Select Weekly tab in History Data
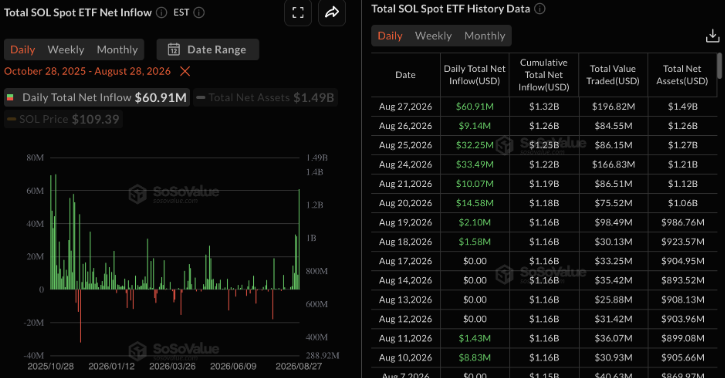The height and width of the screenshot is (378, 725). click(433, 36)
